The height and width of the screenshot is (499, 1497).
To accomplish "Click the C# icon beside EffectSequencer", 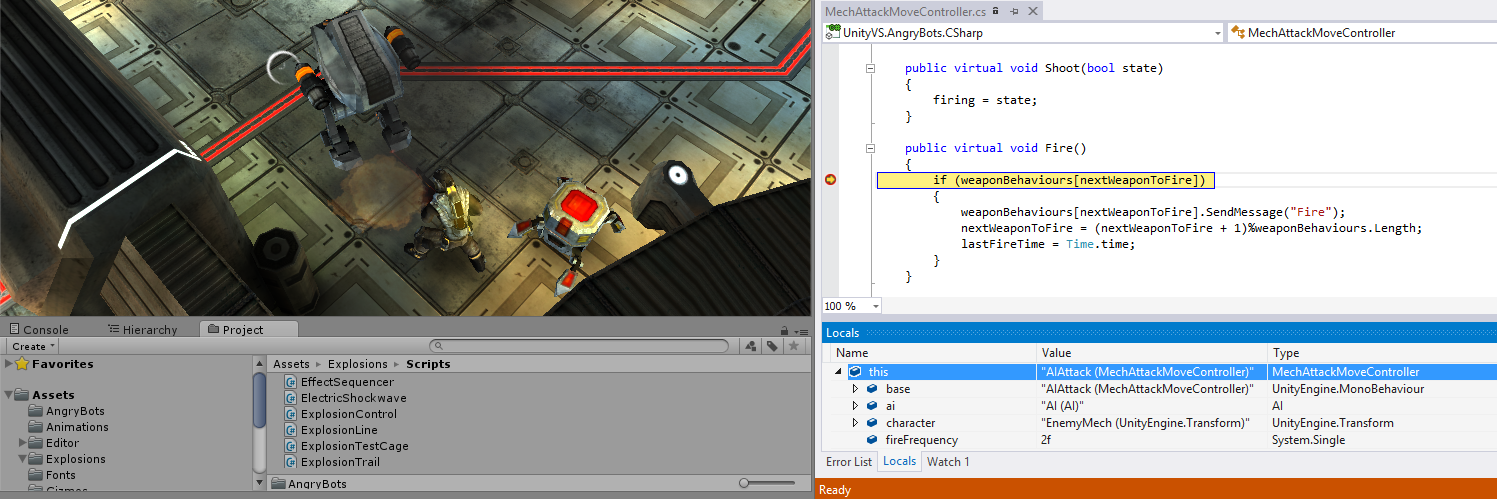I will (291, 382).
